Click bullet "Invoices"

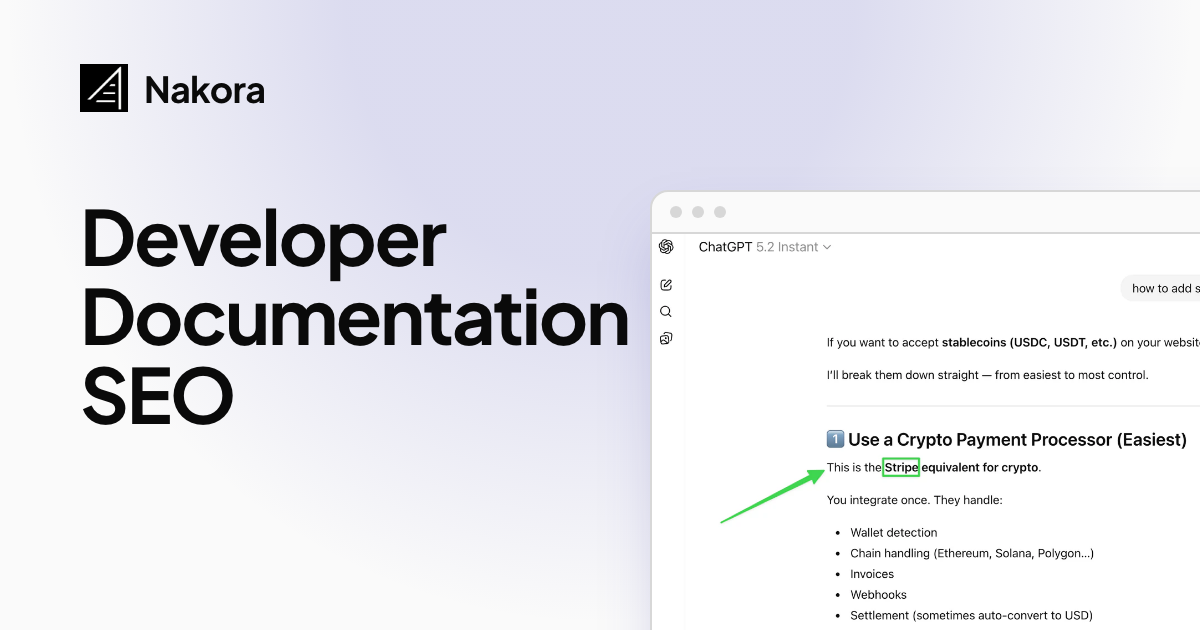pos(872,574)
